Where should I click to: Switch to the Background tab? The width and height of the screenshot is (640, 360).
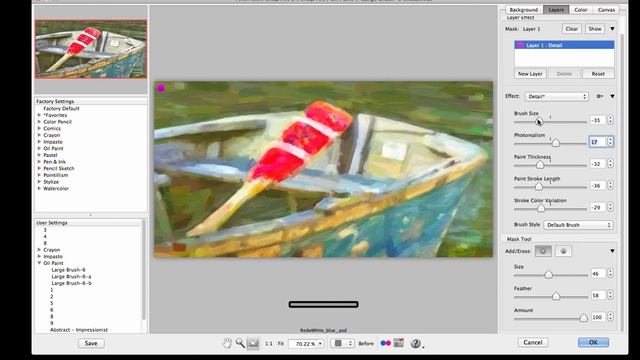pyautogui.click(x=524, y=9)
